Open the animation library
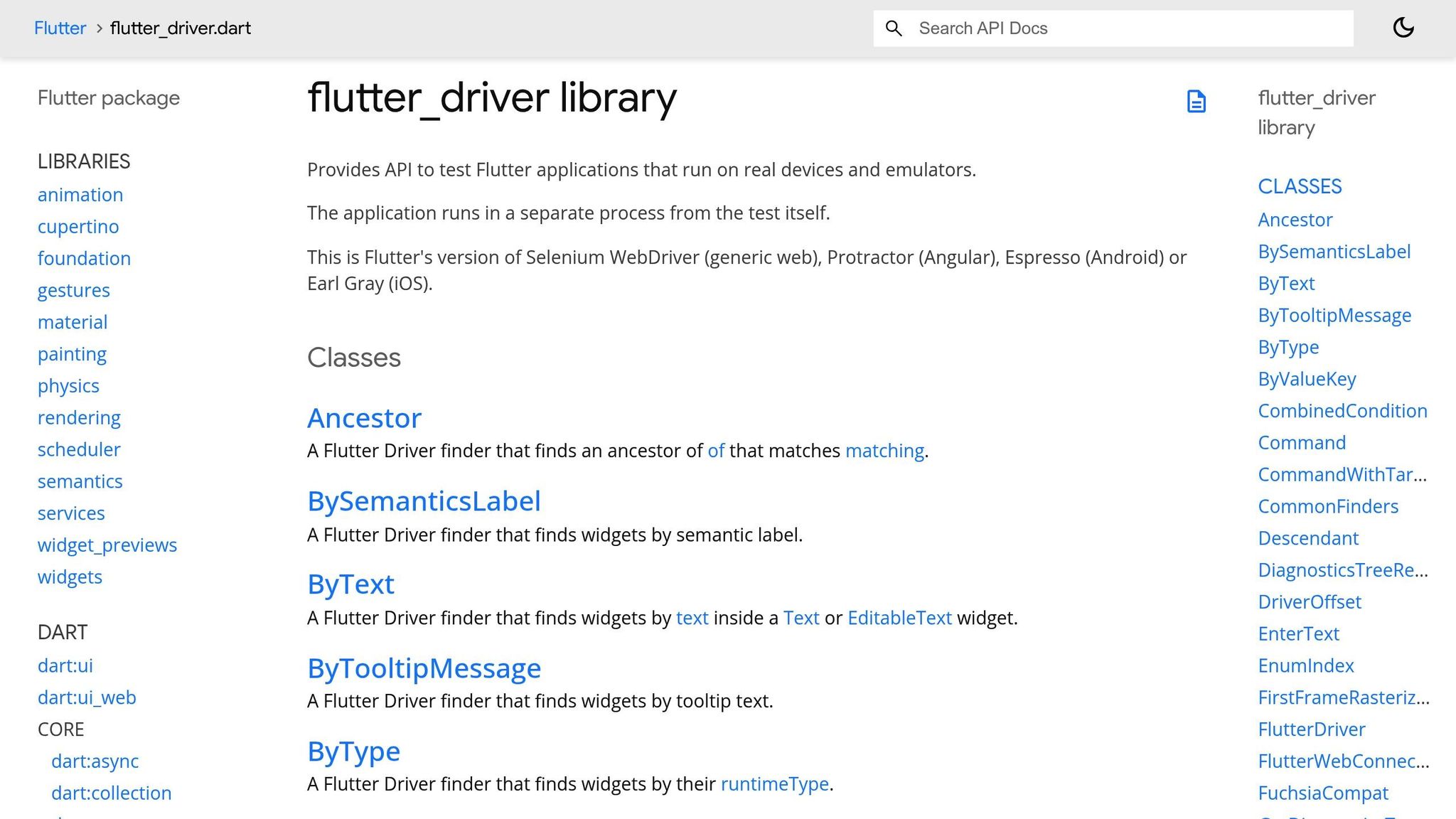The width and height of the screenshot is (1456, 819). click(x=80, y=194)
